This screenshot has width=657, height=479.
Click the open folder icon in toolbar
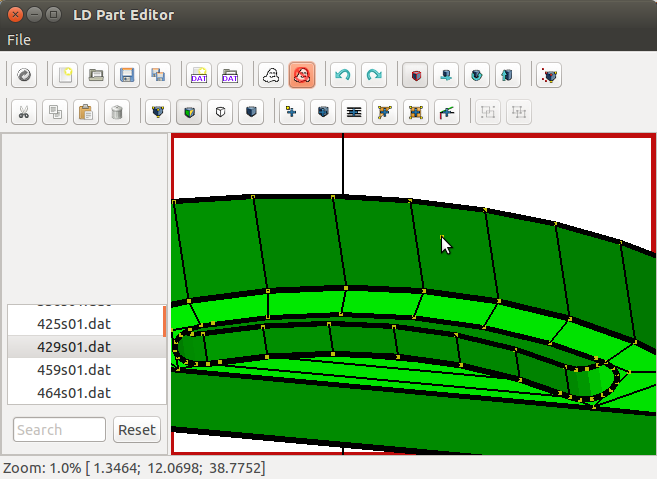pyautogui.click(x=95, y=75)
